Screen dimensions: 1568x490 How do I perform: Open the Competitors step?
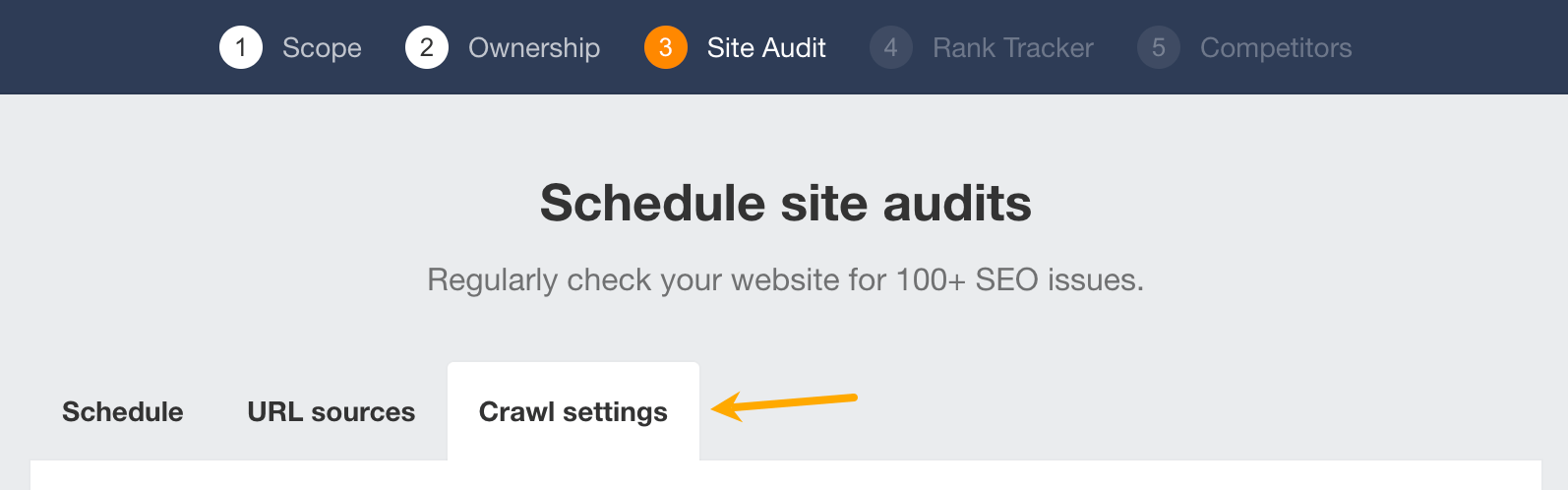pyautogui.click(x=1276, y=47)
